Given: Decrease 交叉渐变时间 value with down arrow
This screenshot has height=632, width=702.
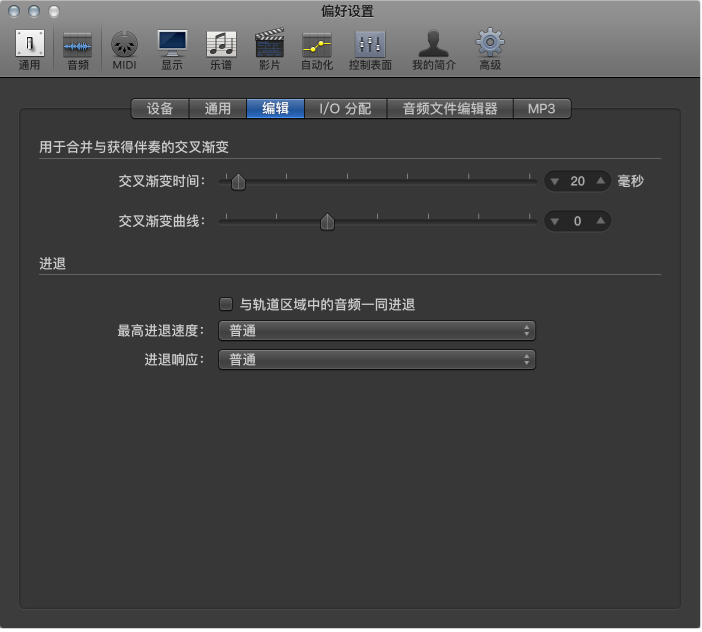Looking at the screenshot, I should pyautogui.click(x=555, y=182).
